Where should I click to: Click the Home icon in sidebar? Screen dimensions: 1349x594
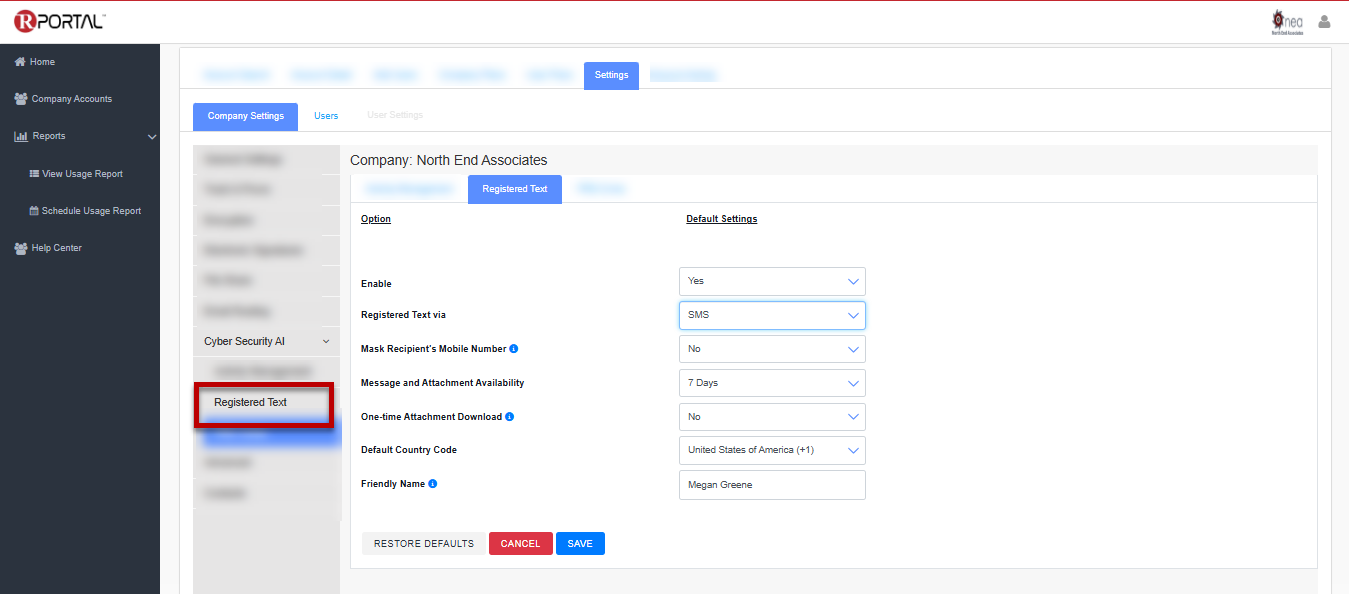coord(19,62)
